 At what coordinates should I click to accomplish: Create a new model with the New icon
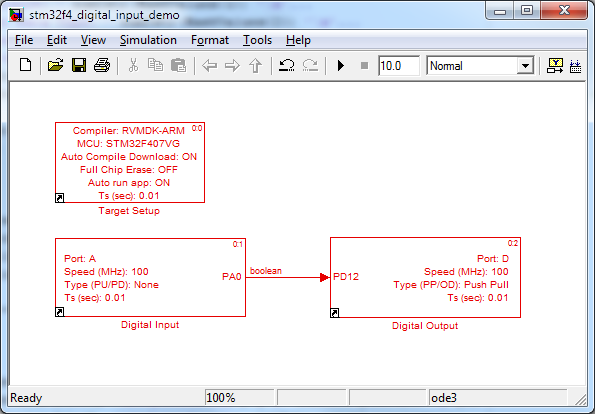coord(25,65)
